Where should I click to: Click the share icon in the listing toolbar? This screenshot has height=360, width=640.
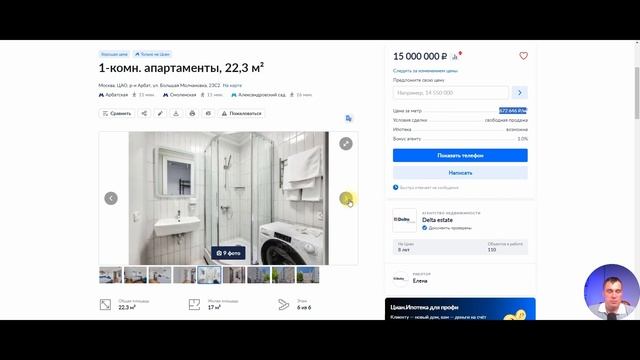click(x=144, y=113)
